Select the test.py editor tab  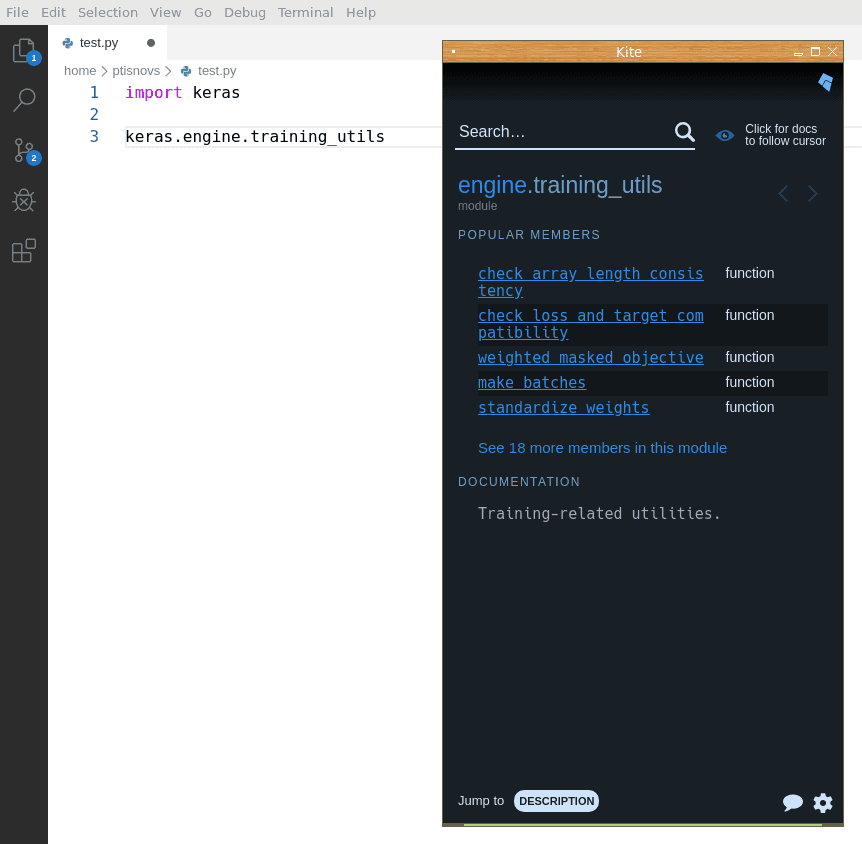coord(108,43)
